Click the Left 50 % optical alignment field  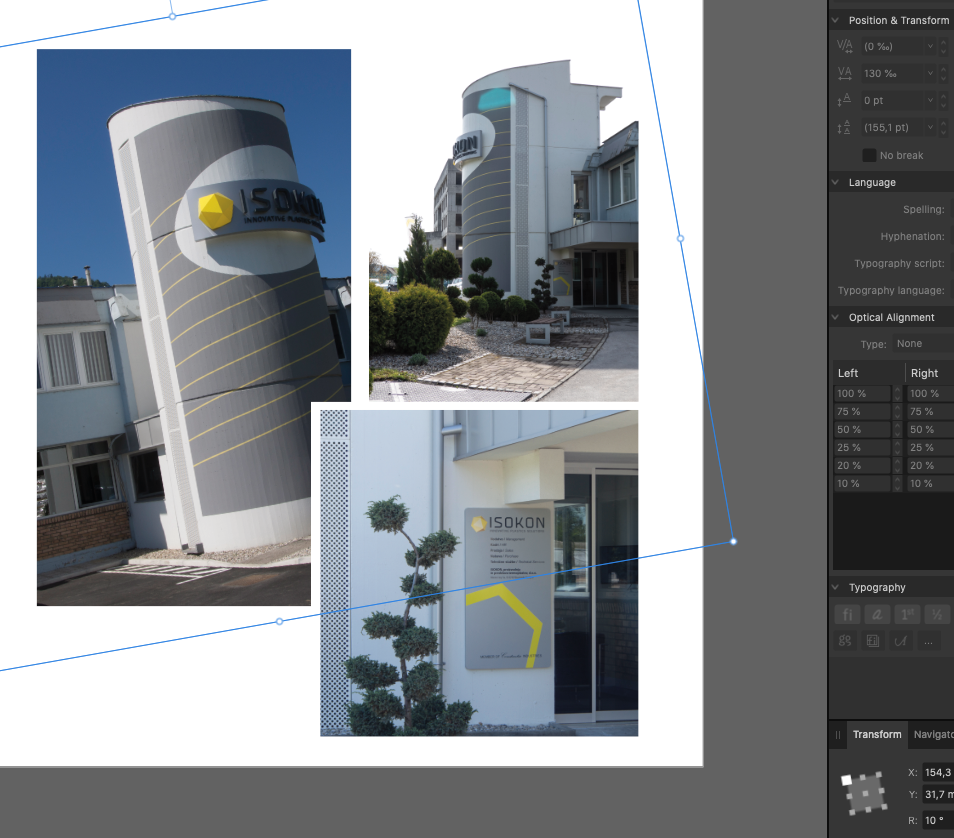(x=862, y=430)
